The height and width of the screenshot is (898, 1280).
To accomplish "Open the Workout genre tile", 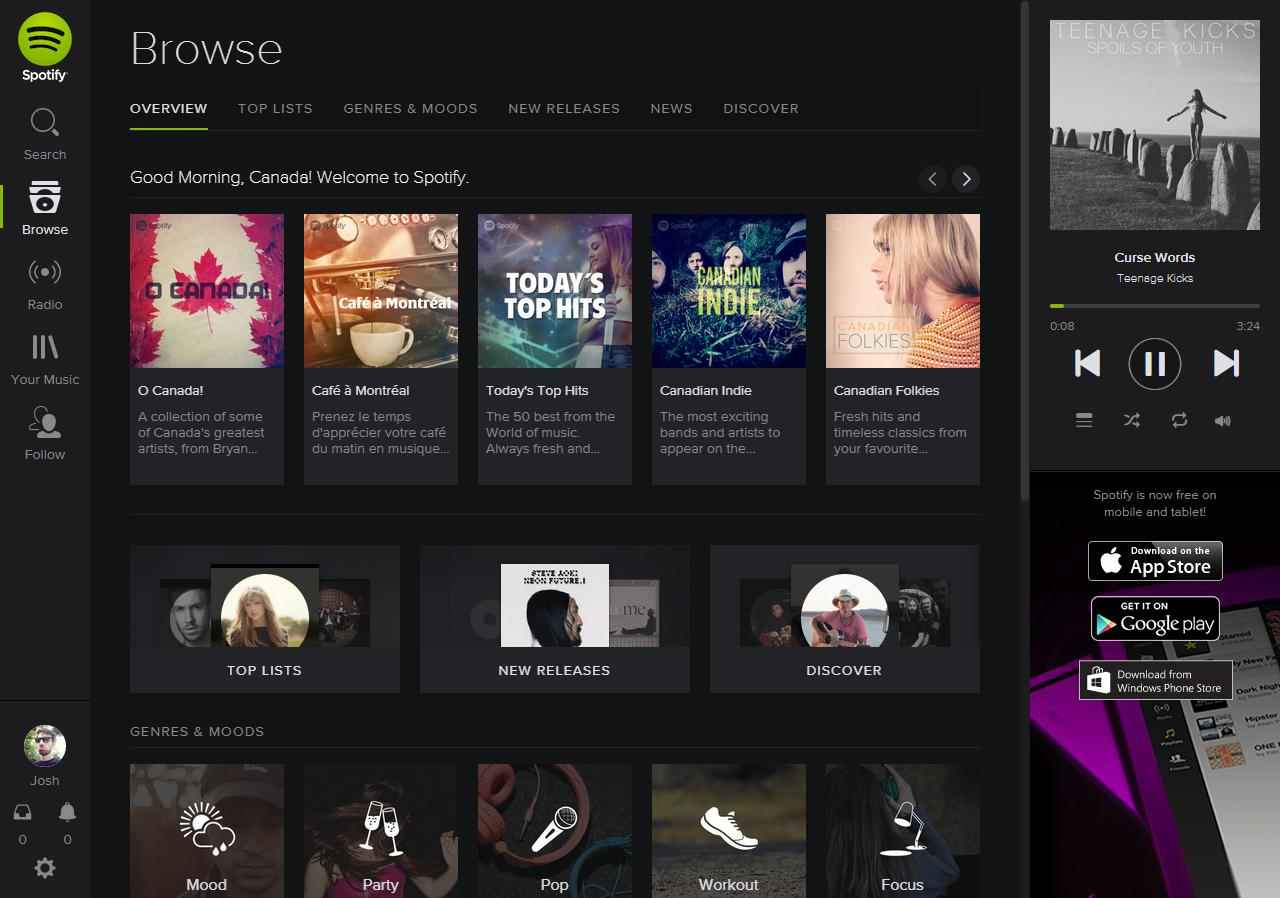I will pos(729,831).
